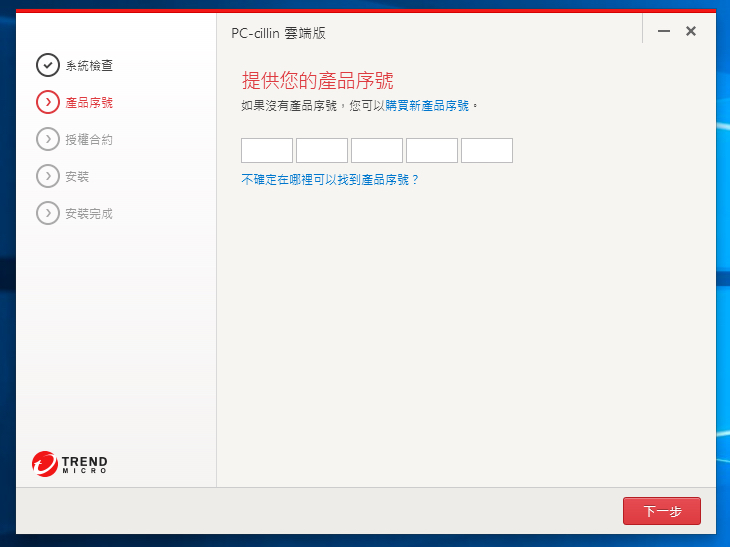Click the 下一步 button
Image resolution: width=730 pixels, height=547 pixels.
pyautogui.click(x=662, y=511)
